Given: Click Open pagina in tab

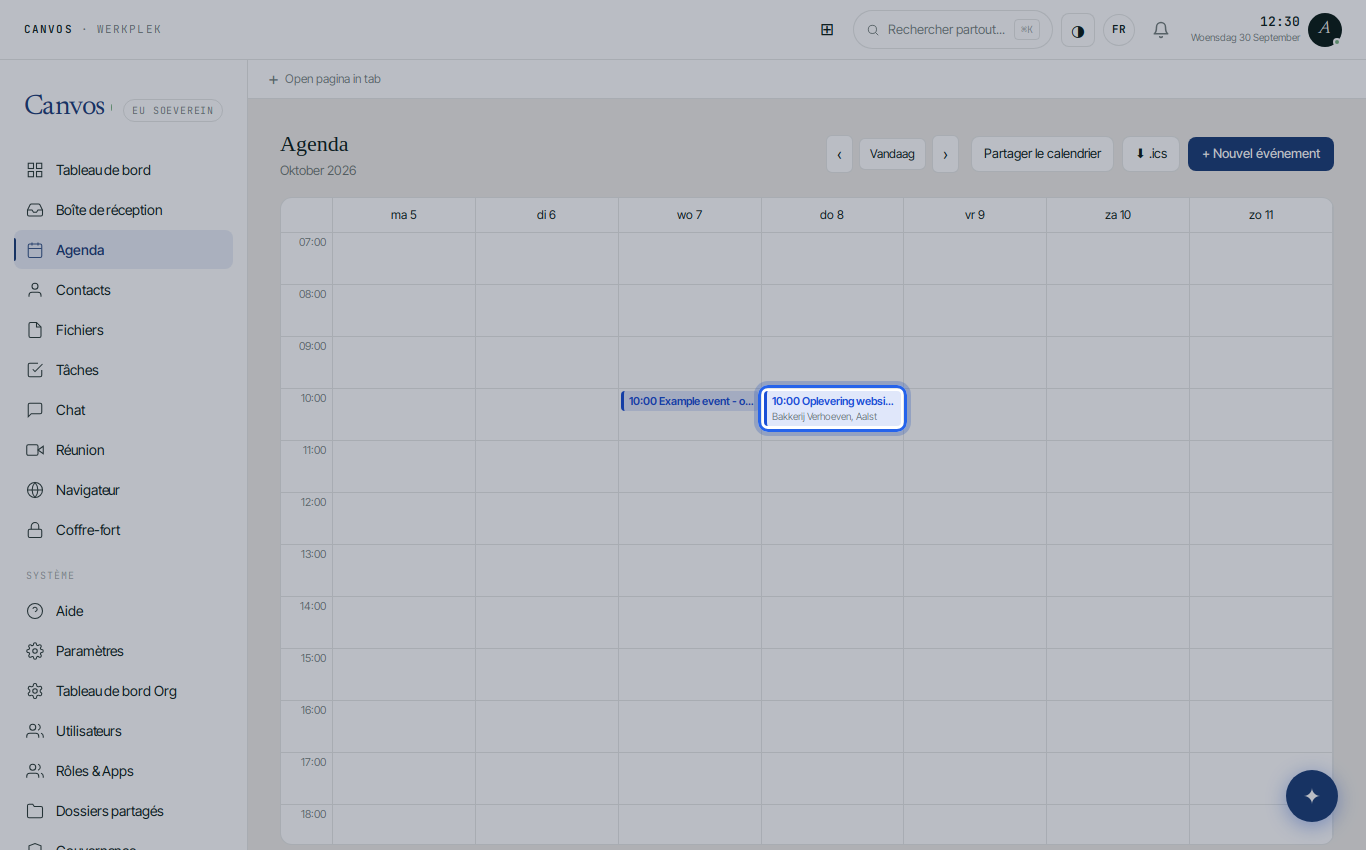Looking at the screenshot, I should pyautogui.click(x=324, y=79).
